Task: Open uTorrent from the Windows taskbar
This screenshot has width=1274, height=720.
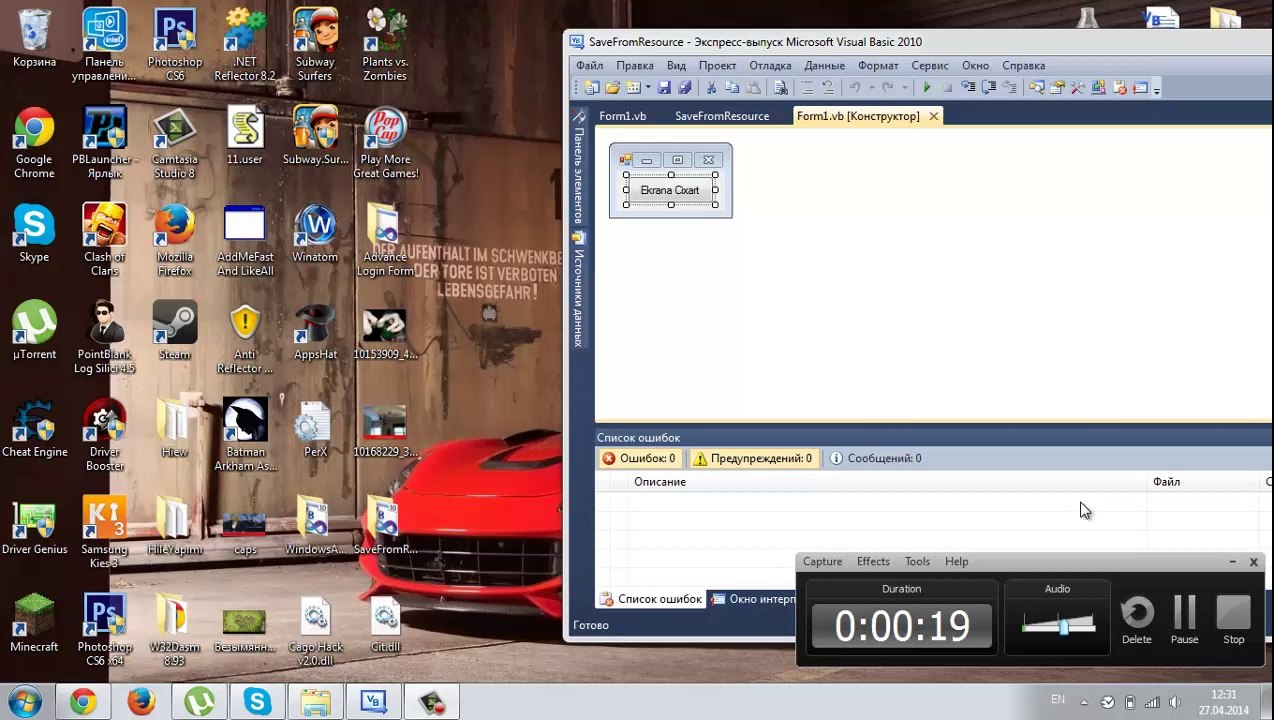Action: pos(199,702)
